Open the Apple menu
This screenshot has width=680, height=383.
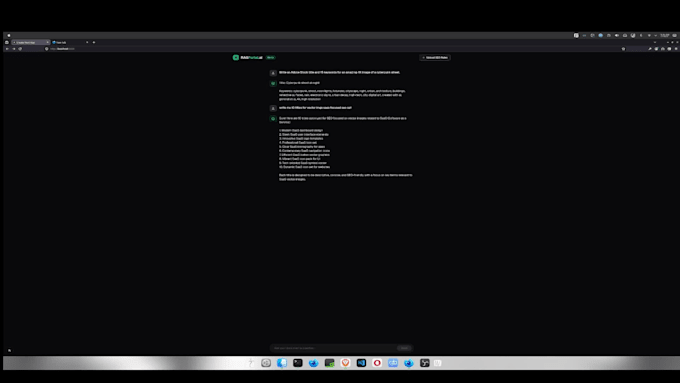9,36
